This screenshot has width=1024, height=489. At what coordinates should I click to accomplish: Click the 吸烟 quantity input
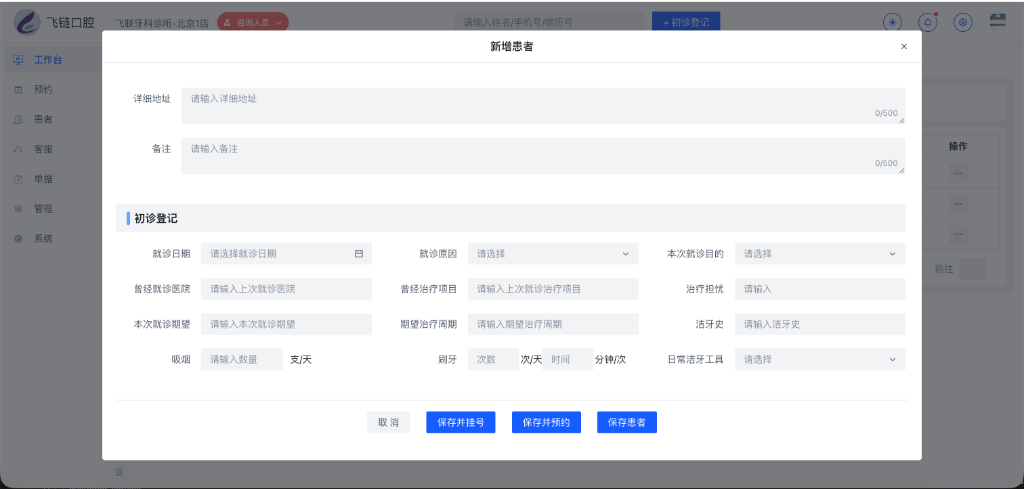click(242, 359)
